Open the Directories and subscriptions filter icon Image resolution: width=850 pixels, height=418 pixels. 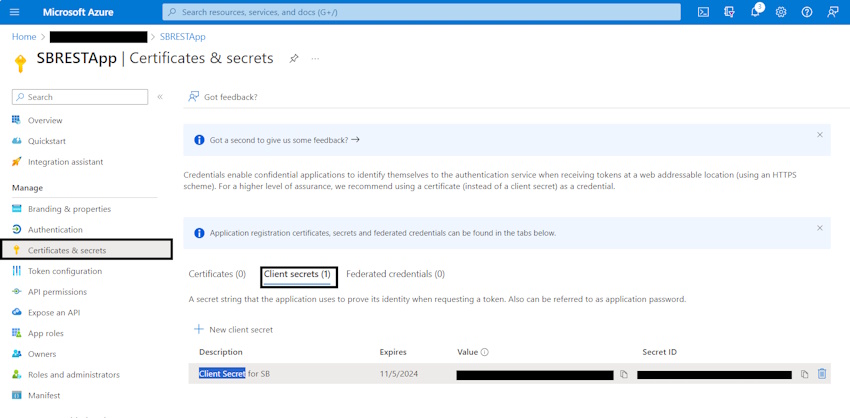pyautogui.click(x=729, y=12)
